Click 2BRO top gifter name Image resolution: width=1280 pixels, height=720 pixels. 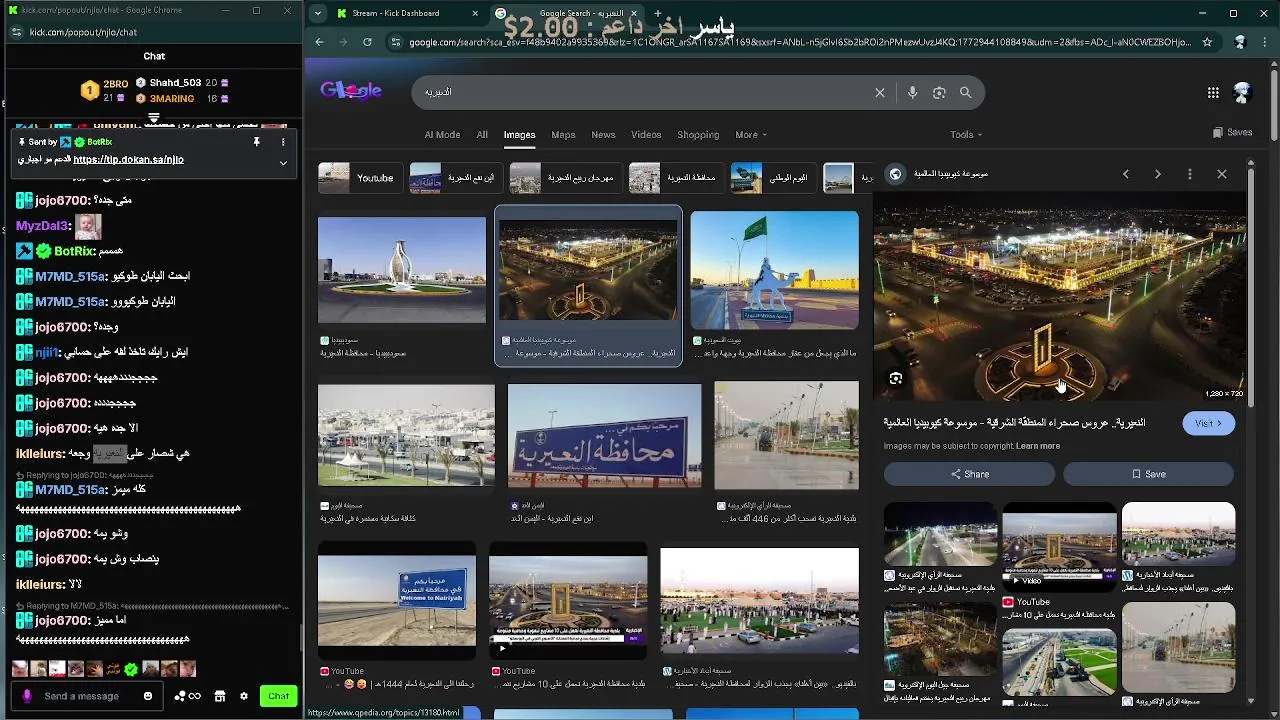click(x=116, y=83)
